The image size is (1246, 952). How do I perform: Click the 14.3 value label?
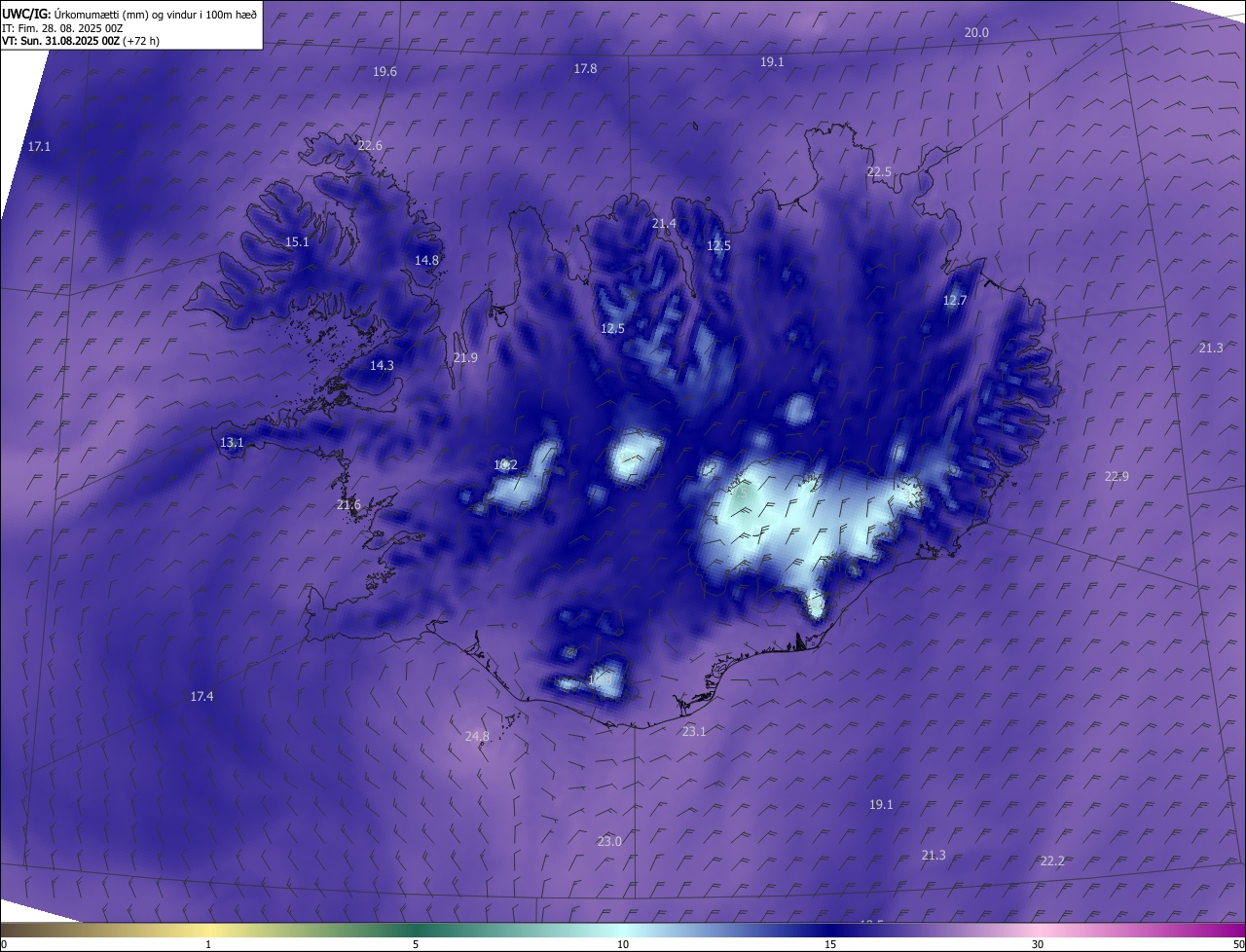pyautogui.click(x=382, y=366)
